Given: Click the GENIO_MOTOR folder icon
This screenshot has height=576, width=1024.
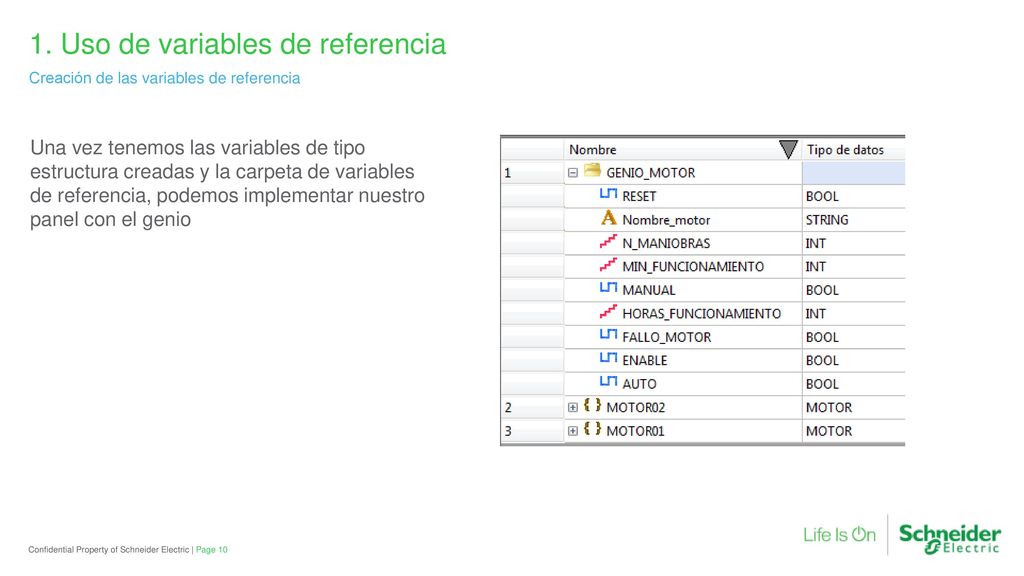Looking at the screenshot, I should tap(592, 170).
